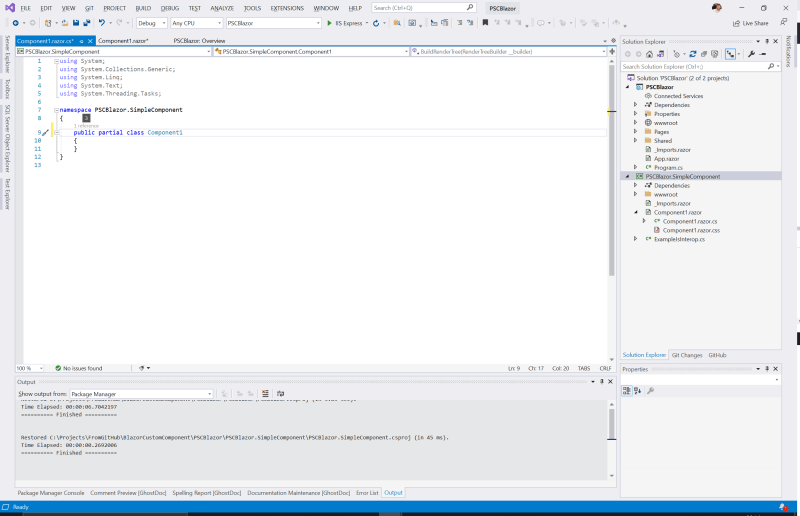
Task: Click the Open File toolbar icon
Action: (x=65, y=23)
